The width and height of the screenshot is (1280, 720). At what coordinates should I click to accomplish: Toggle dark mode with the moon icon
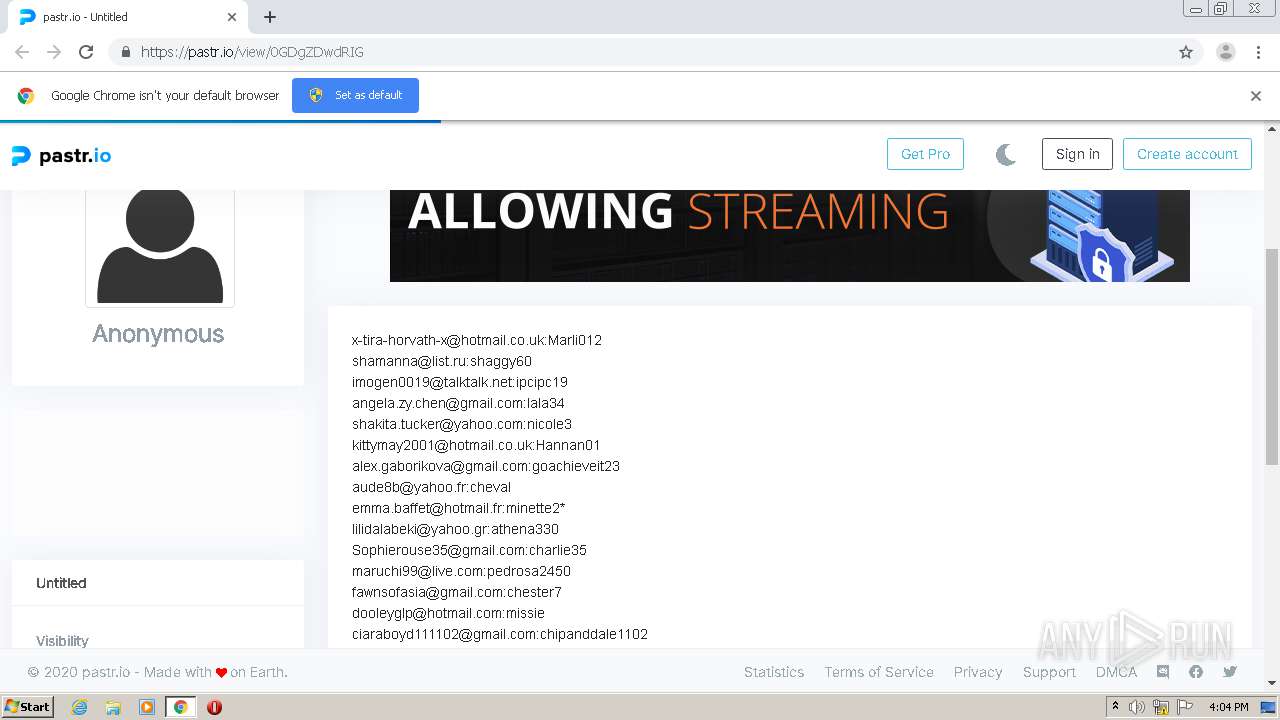coord(1006,154)
